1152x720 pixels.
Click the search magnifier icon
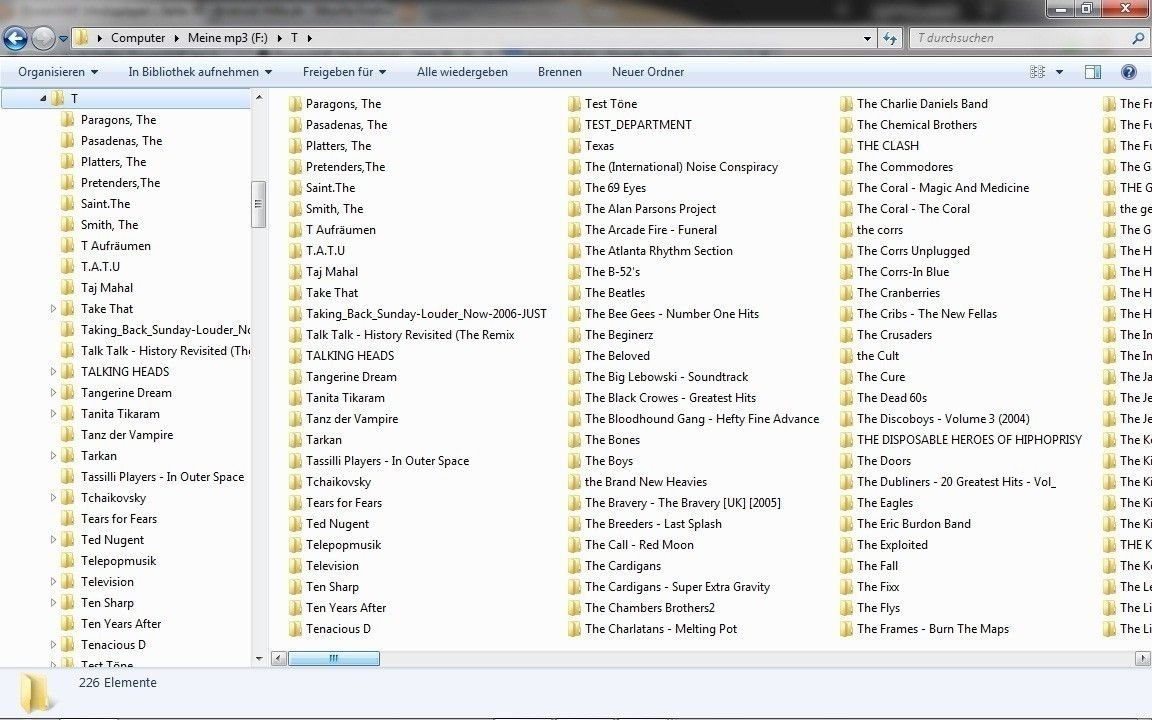pos(1139,38)
